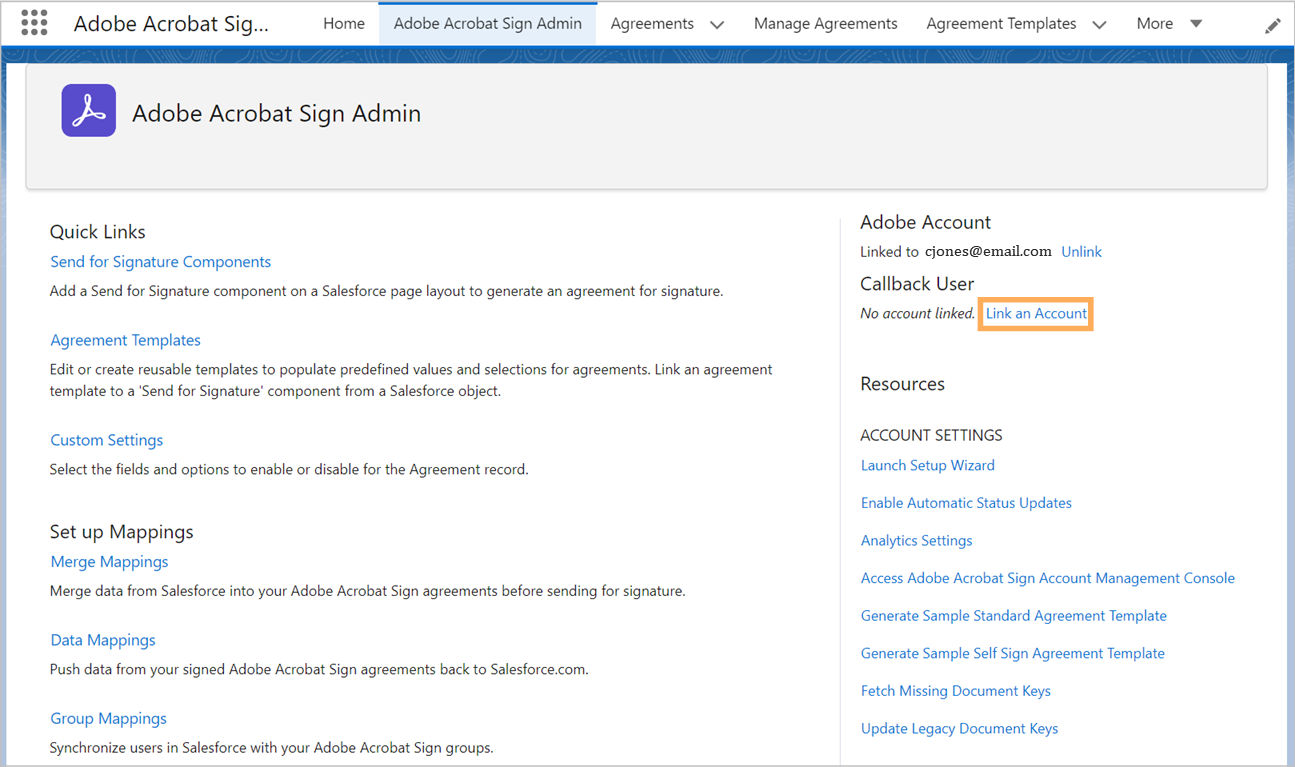Open Agreement Templates quick link
The height and width of the screenshot is (767, 1295).
click(126, 340)
